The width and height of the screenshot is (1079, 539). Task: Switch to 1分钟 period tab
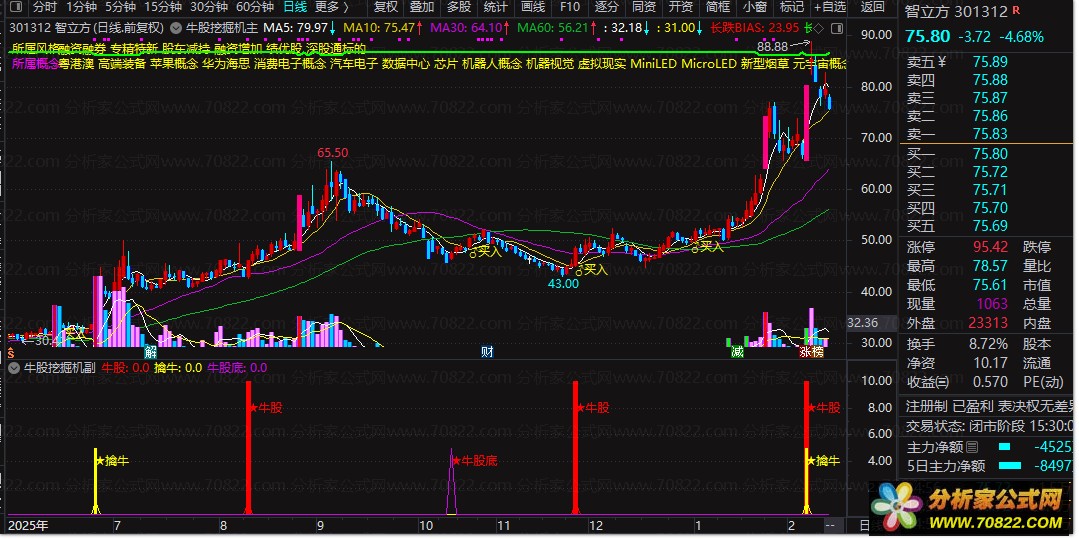[x=81, y=8]
